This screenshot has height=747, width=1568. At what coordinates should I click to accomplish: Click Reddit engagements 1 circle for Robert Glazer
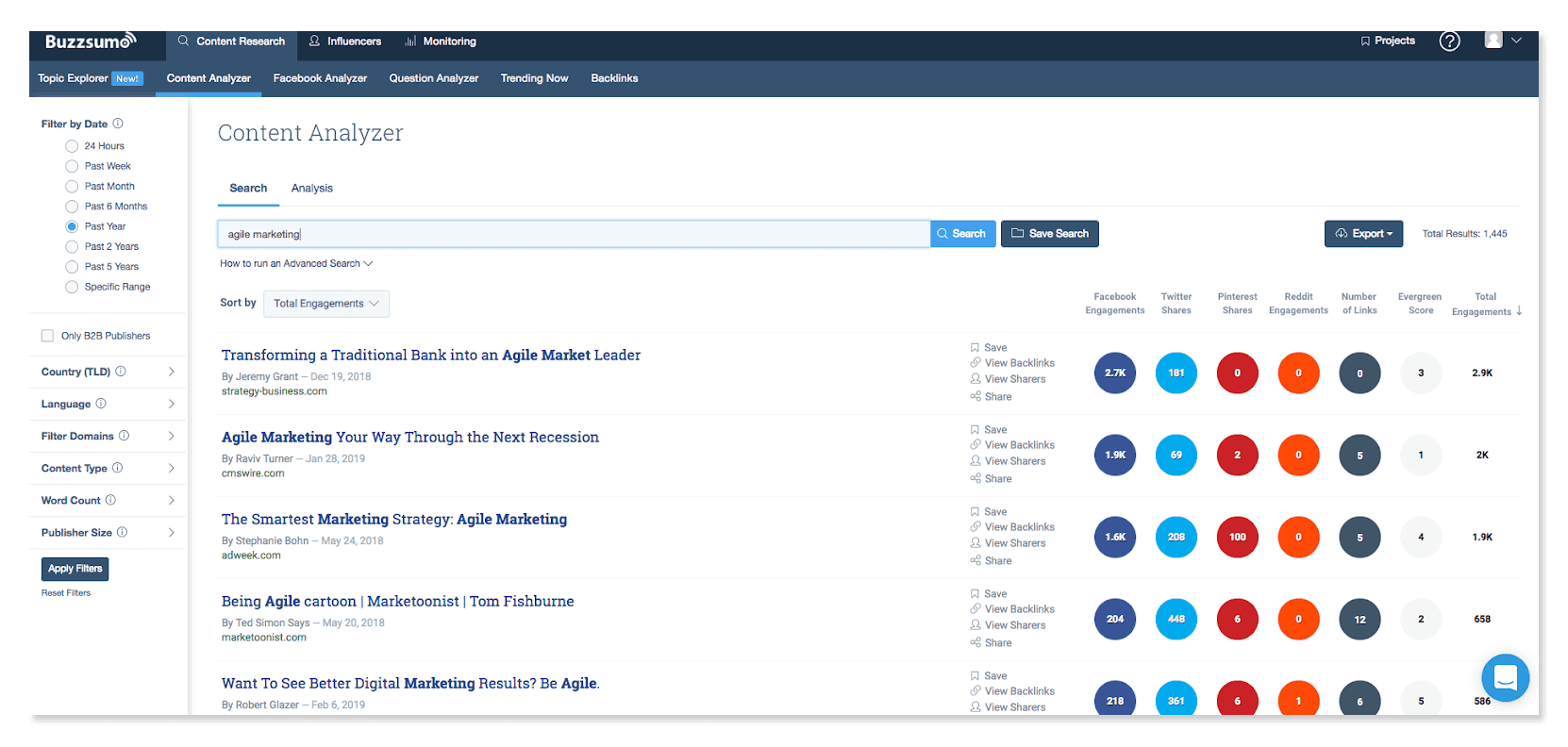click(x=1298, y=700)
